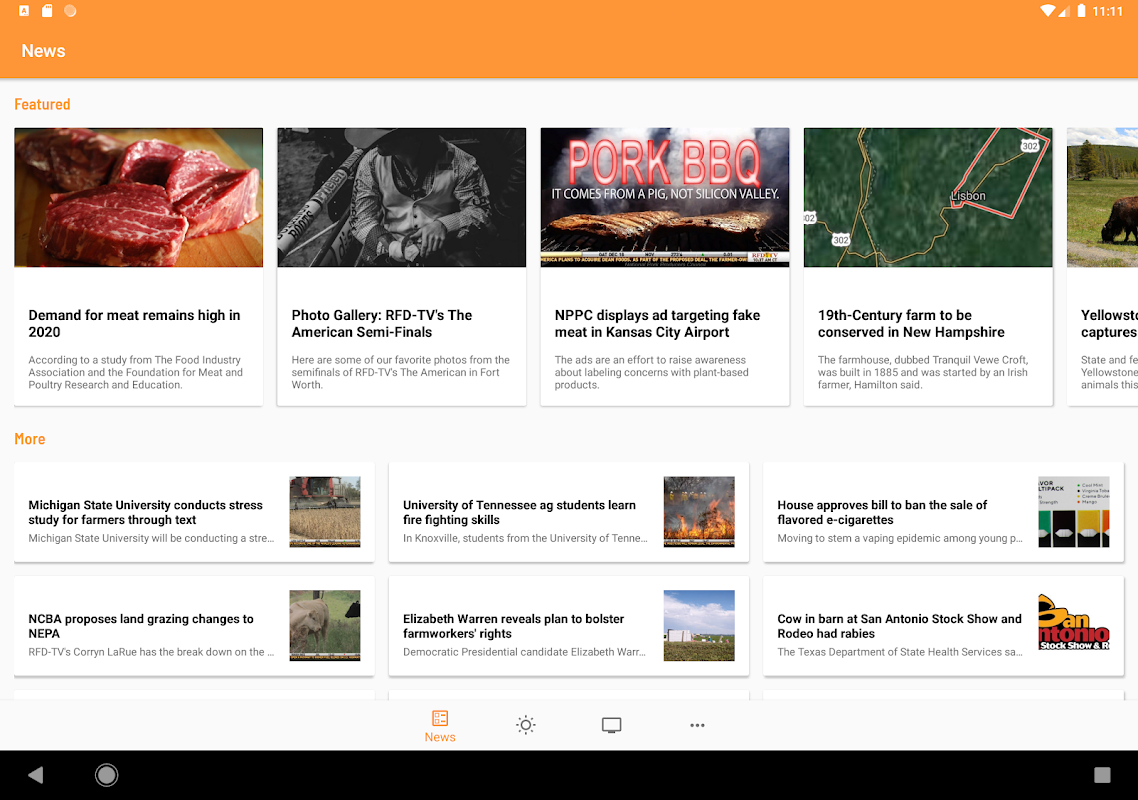Viewport: 1138px width, 800px height.
Task: Open House bill flavored e-cigarettes headline
Action: coord(882,513)
